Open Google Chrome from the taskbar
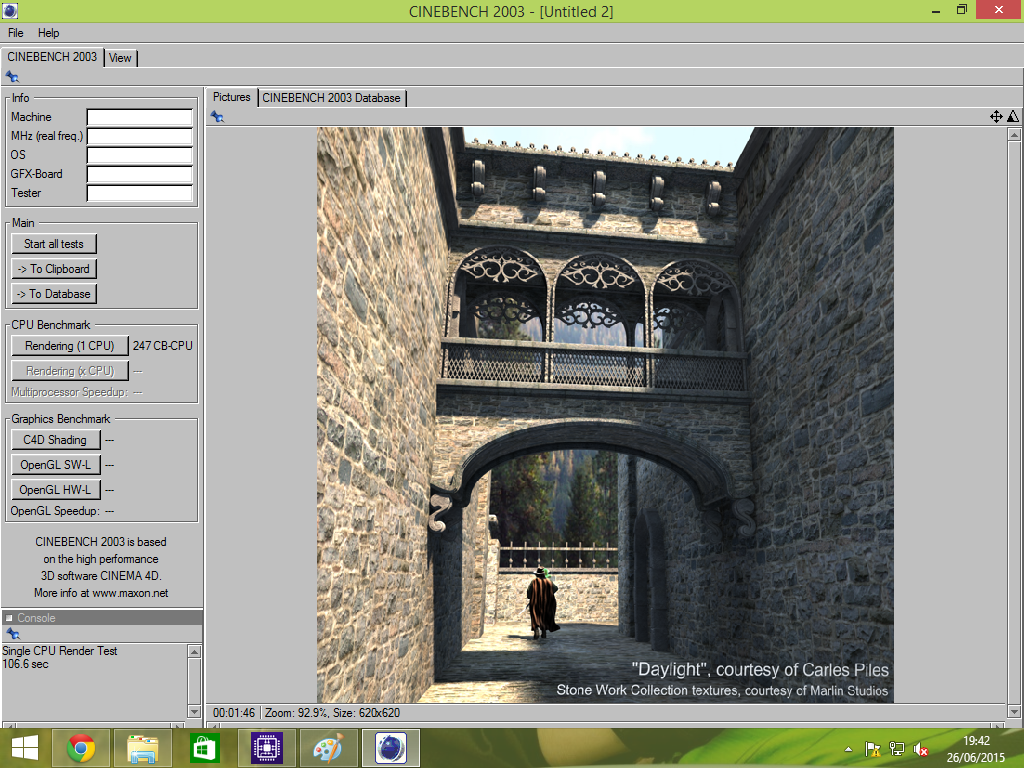 pos(81,748)
